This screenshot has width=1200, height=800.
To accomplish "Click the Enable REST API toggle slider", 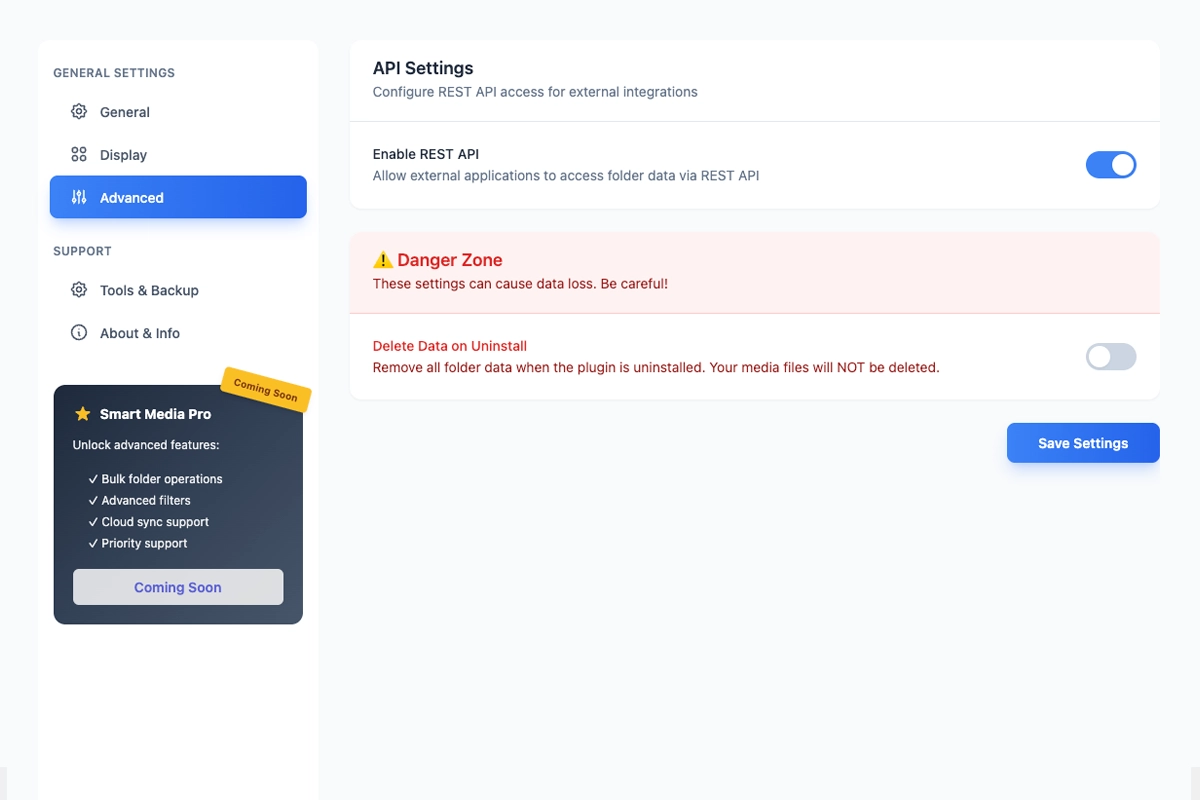I will coord(1111,165).
